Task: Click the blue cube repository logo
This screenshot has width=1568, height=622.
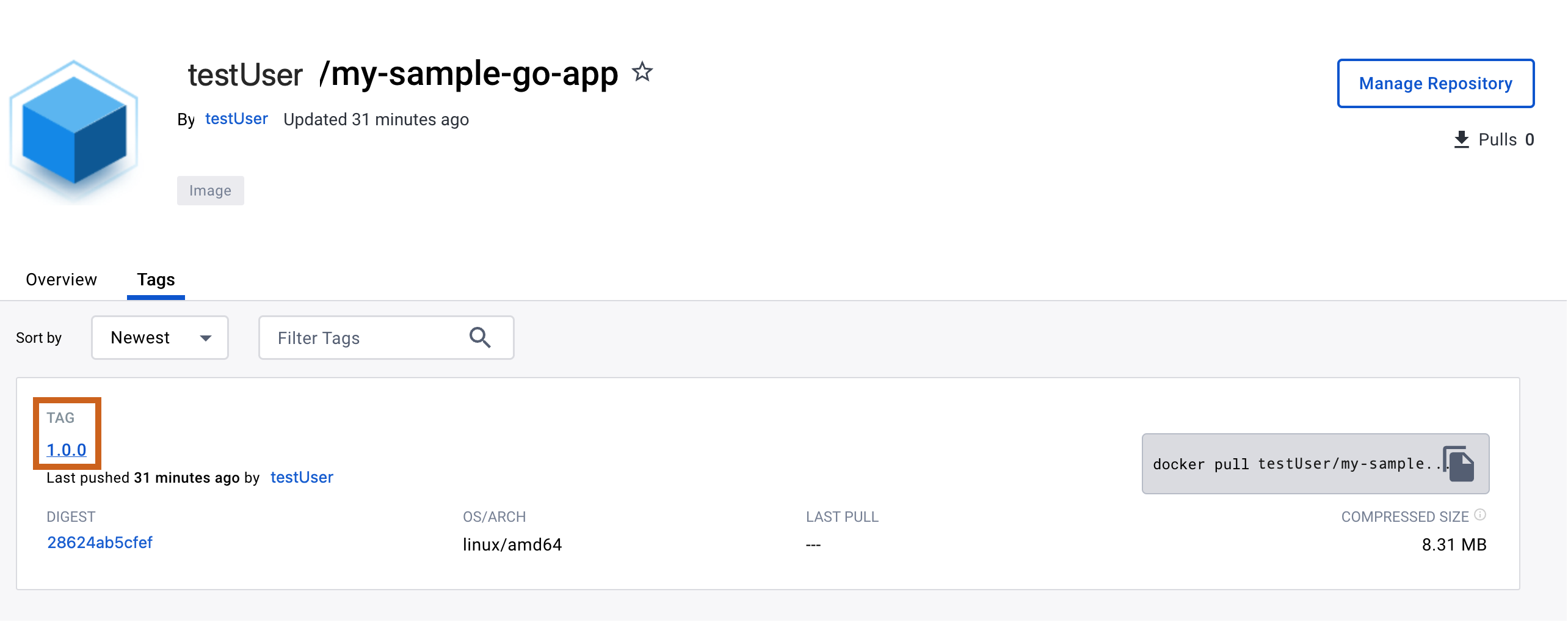Action: [x=74, y=131]
